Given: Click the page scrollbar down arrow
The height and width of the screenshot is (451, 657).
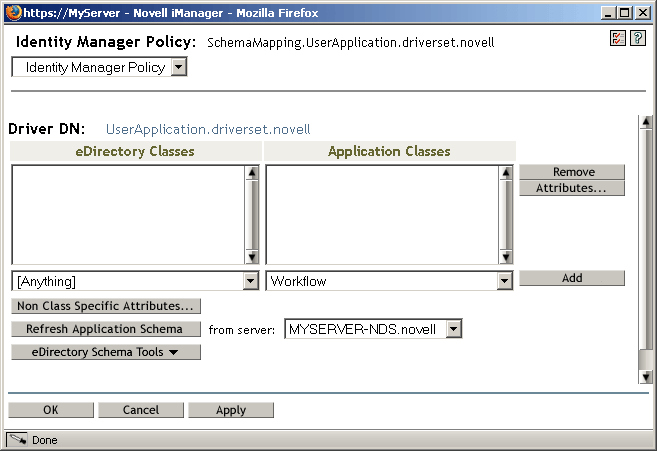Looking at the screenshot, I should 646,377.
